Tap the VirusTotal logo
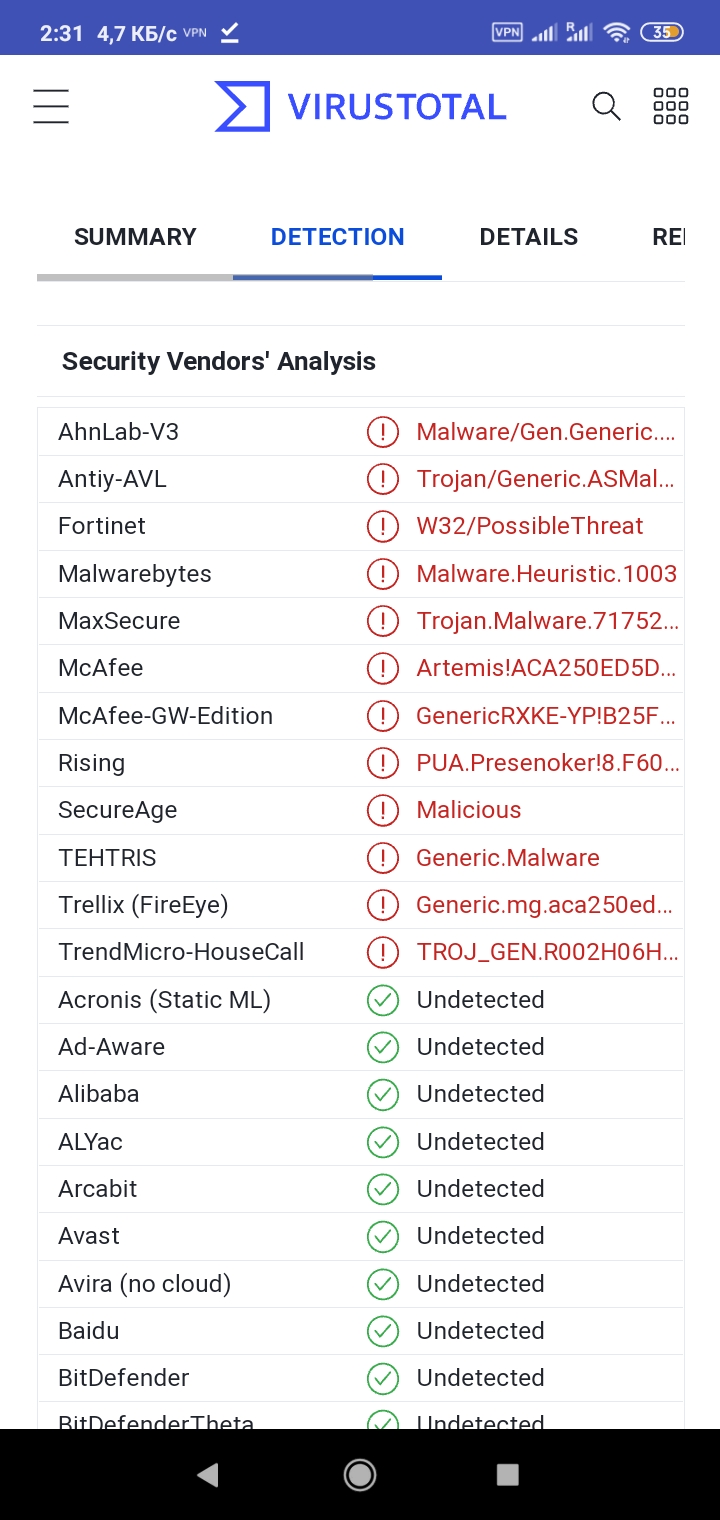The image size is (720, 1520). pos(360,106)
